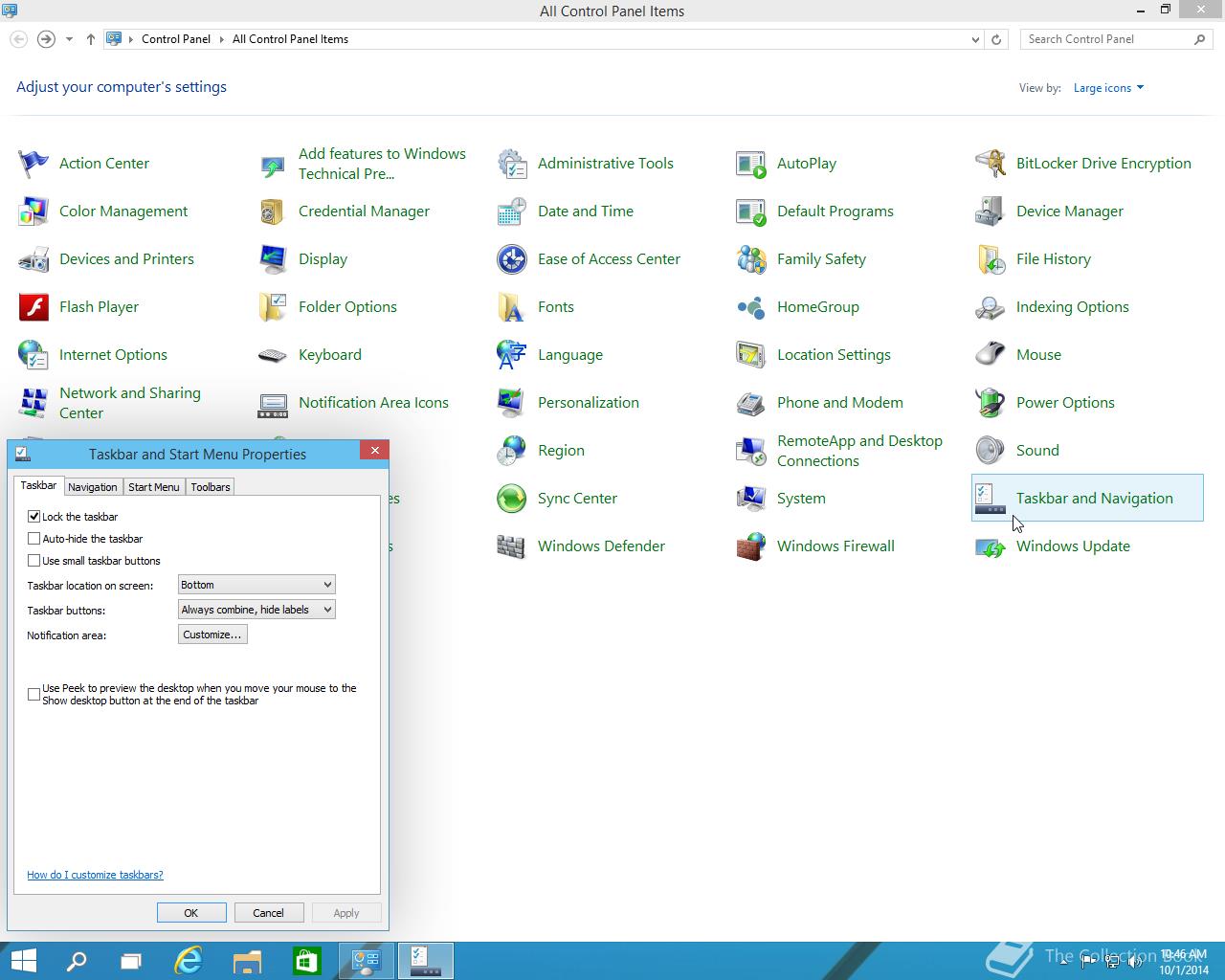Uncheck Lock the taskbar
The height and width of the screenshot is (980, 1225).
[34, 517]
